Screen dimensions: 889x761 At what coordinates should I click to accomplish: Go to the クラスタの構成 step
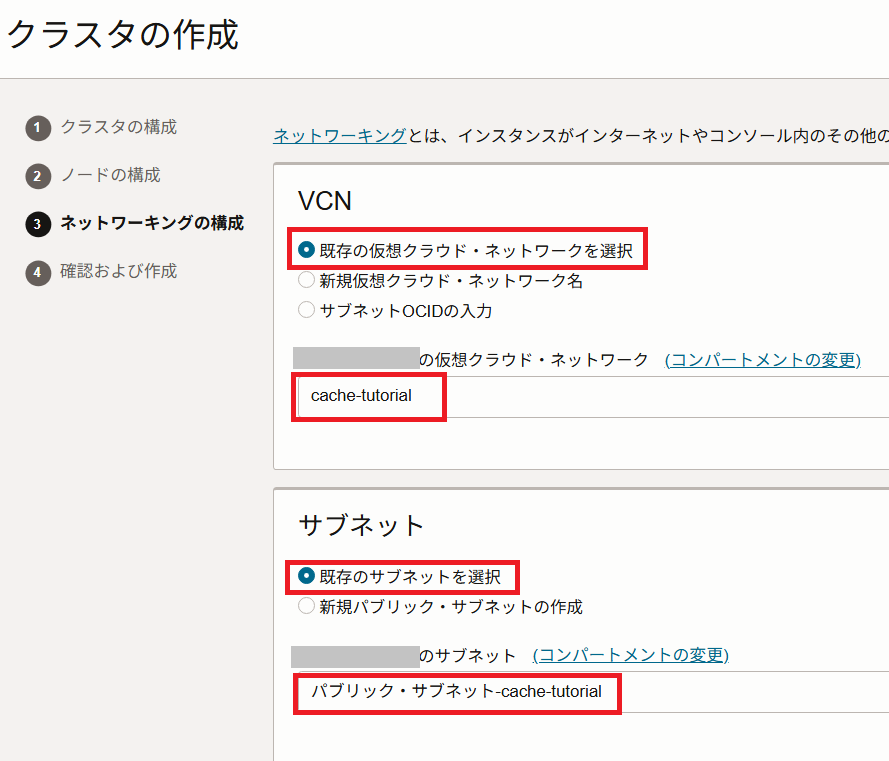(118, 127)
